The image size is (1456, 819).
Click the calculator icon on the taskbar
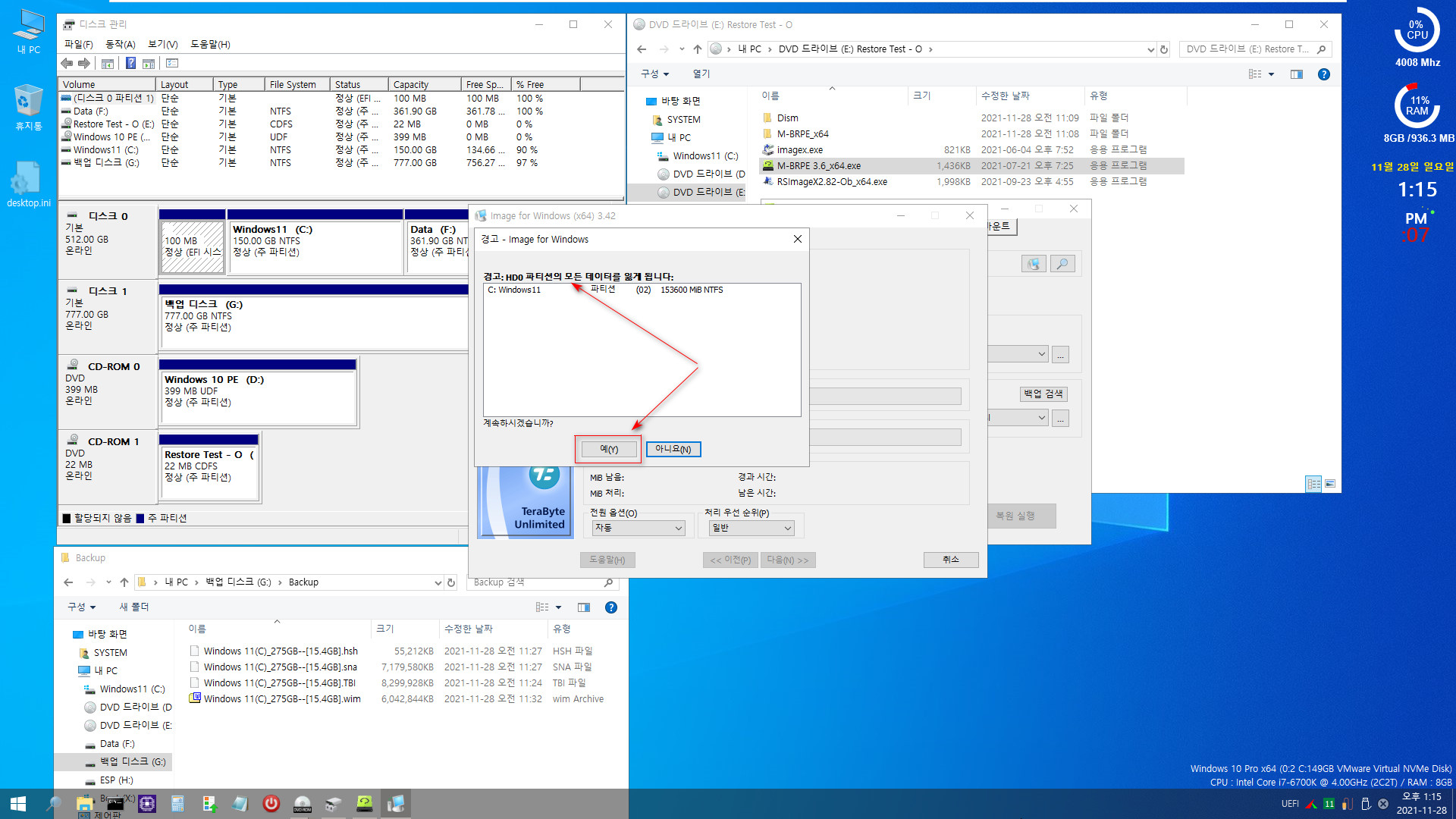[x=177, y=804]
